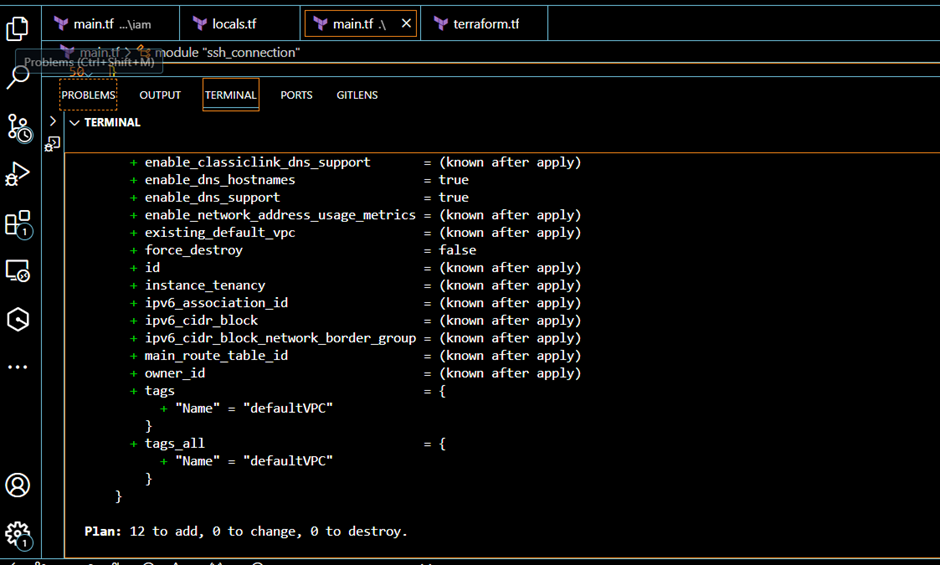Open the Explorer view in activity bar
This screenshot has width=940, height=565.
18,28
